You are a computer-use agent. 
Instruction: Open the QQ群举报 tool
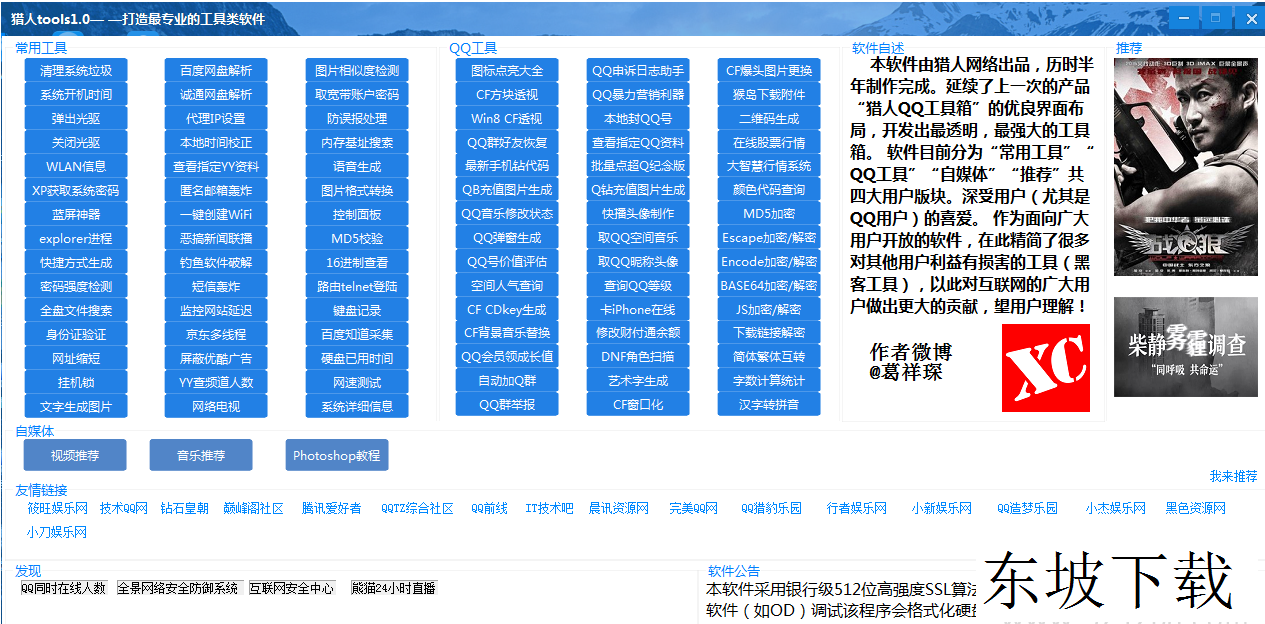[x=507, y=405]
